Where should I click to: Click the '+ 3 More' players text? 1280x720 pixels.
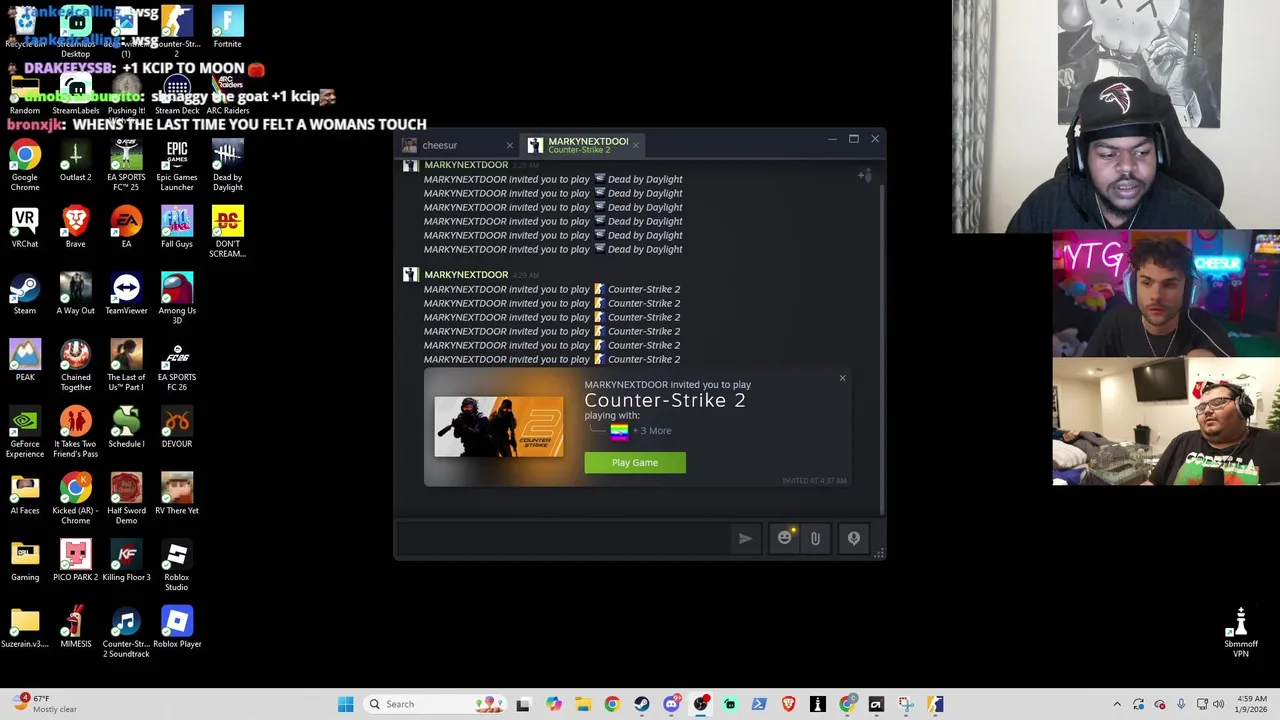tap(652, 431)
